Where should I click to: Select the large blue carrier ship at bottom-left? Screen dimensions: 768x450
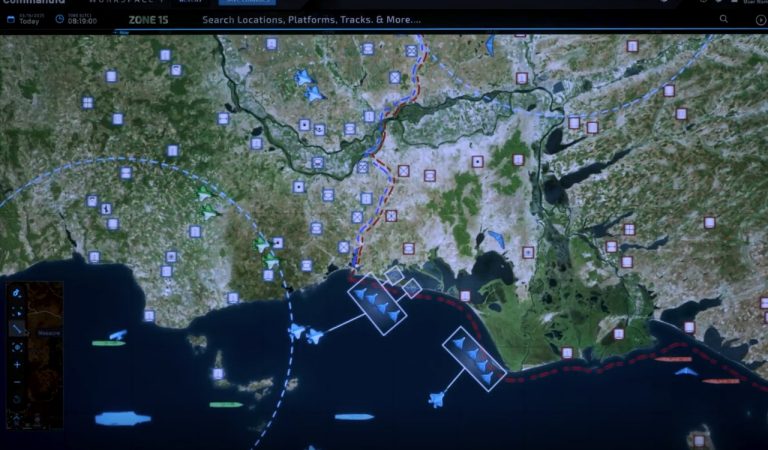pos(122,418)
